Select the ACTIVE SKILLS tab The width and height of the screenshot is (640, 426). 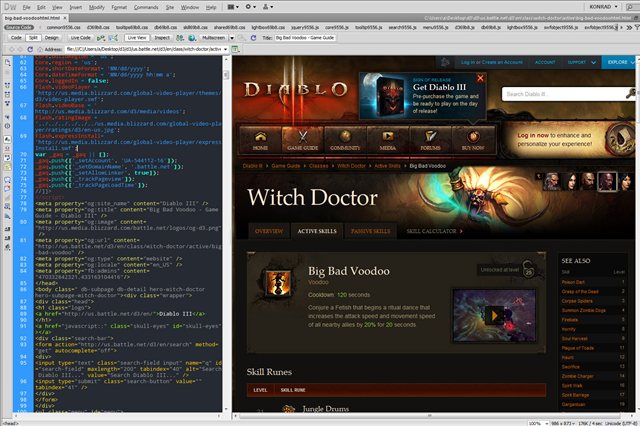click(317, 231)
